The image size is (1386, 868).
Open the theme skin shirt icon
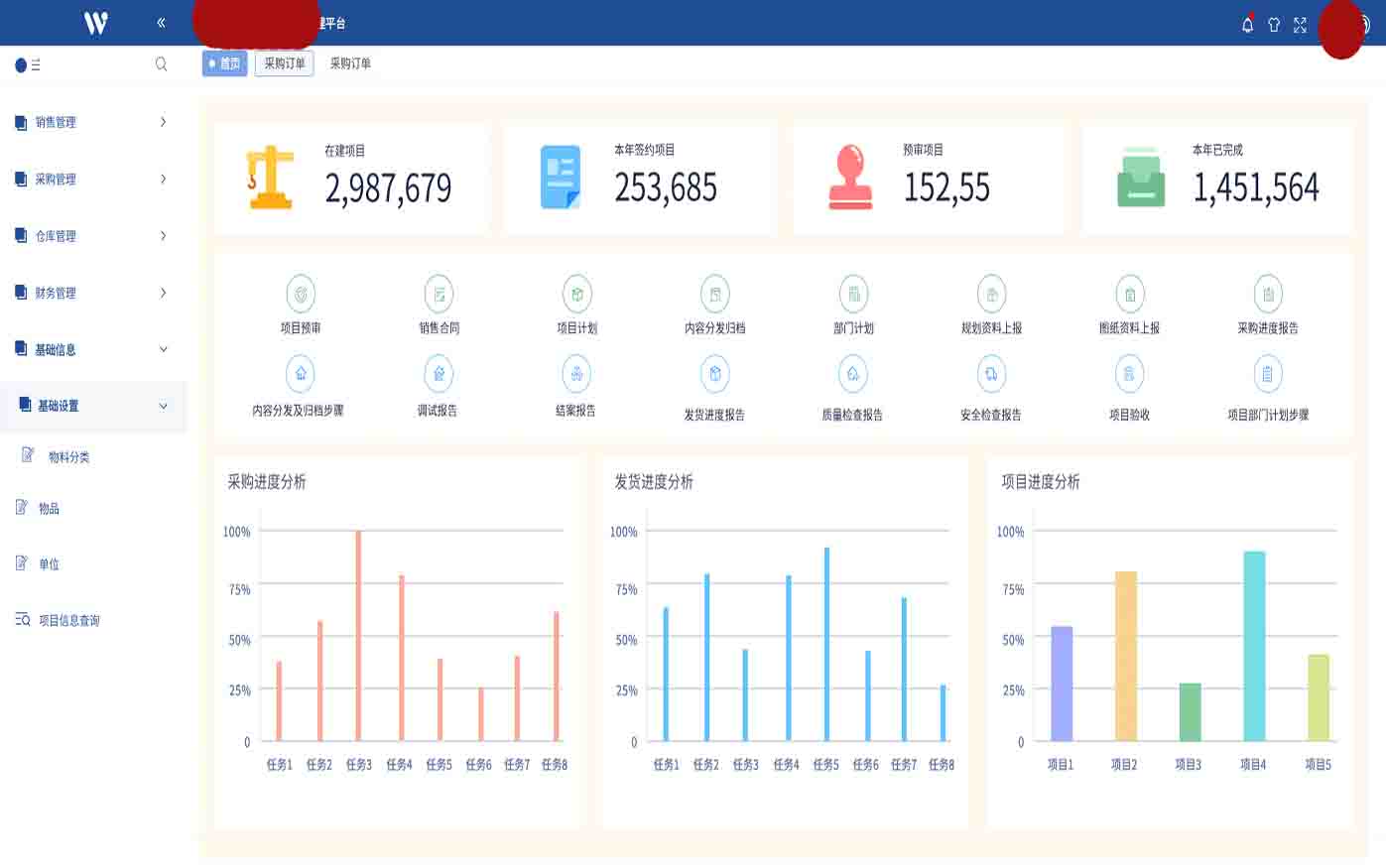pyautogui.click(x=1274, y=25)
